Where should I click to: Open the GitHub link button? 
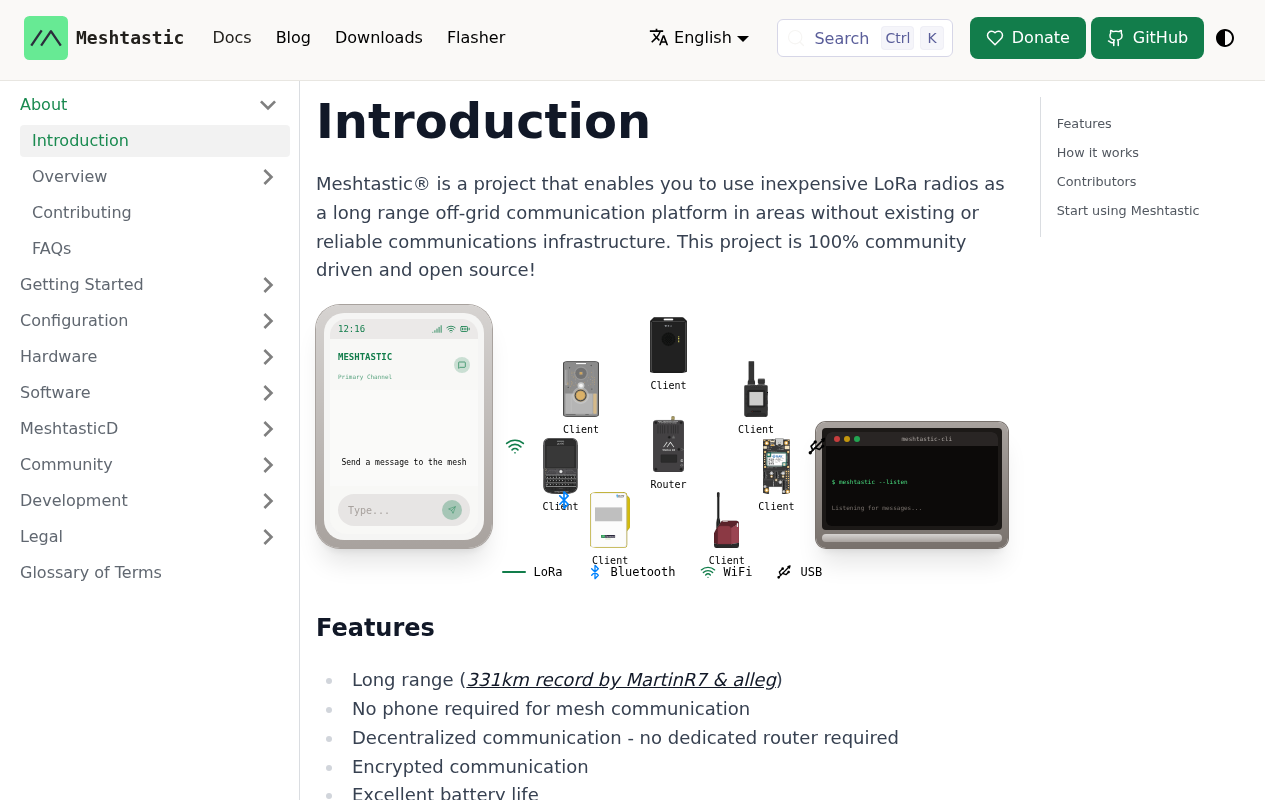(1147, 38)
